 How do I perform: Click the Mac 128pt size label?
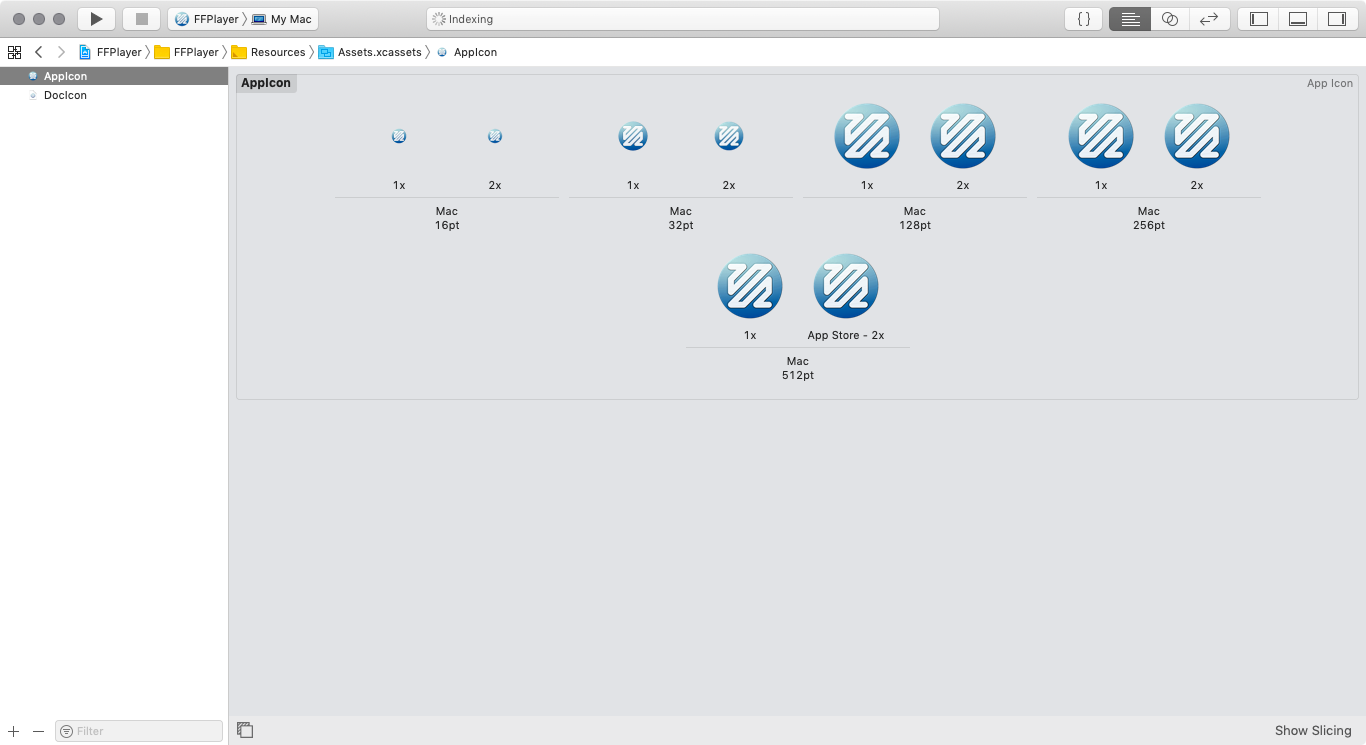point(915,218)
